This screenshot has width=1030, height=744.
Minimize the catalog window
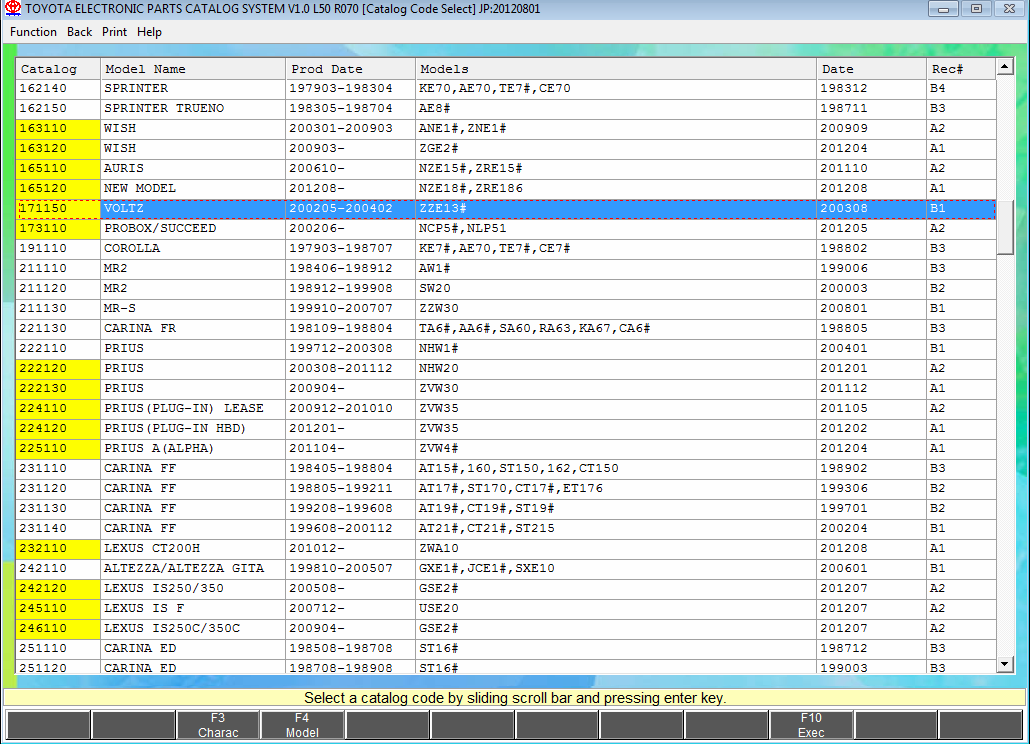tap(943, 9)
